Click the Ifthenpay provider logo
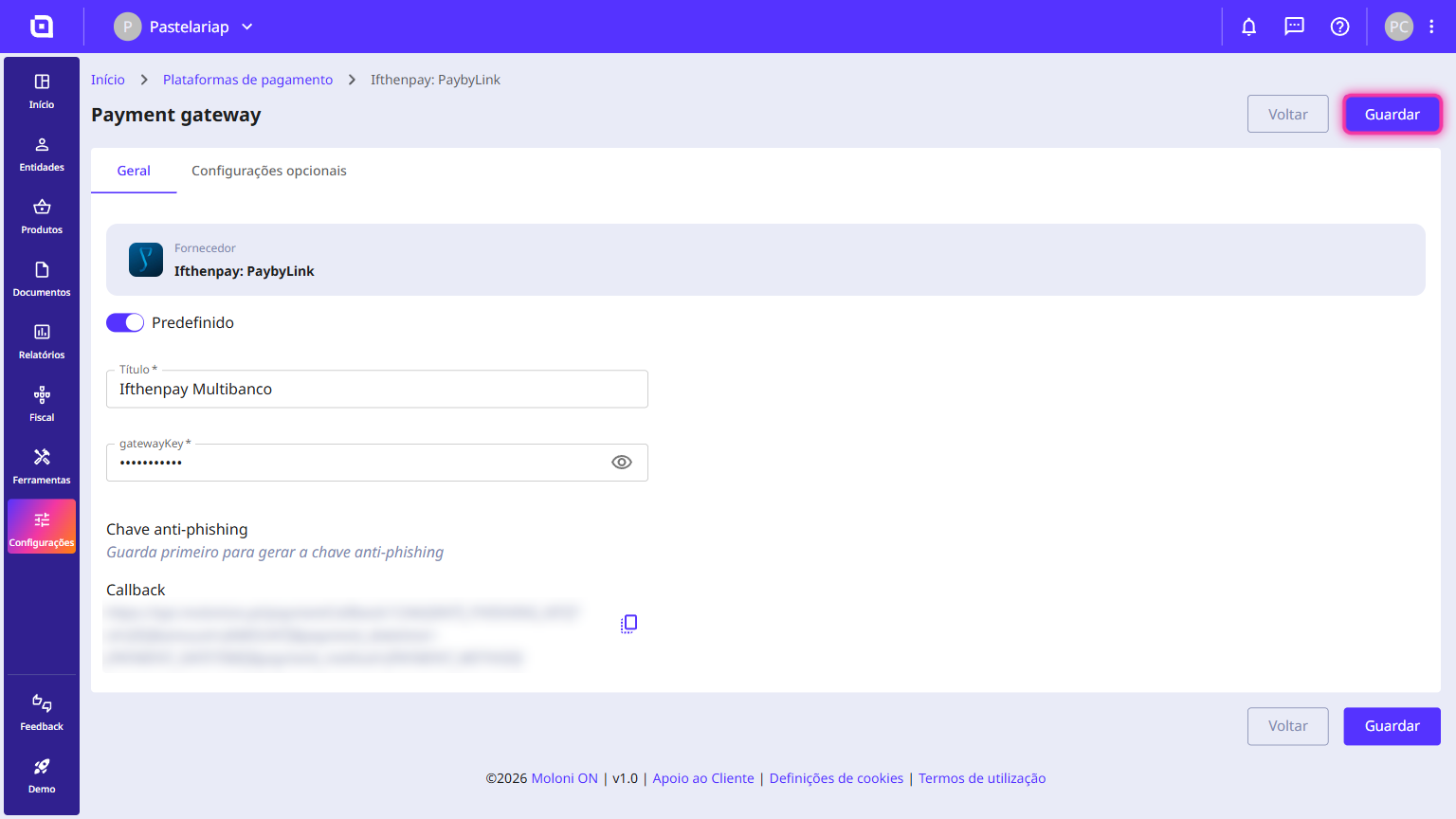The height and width of the screenshot is (819, 1456). [146, 260]
